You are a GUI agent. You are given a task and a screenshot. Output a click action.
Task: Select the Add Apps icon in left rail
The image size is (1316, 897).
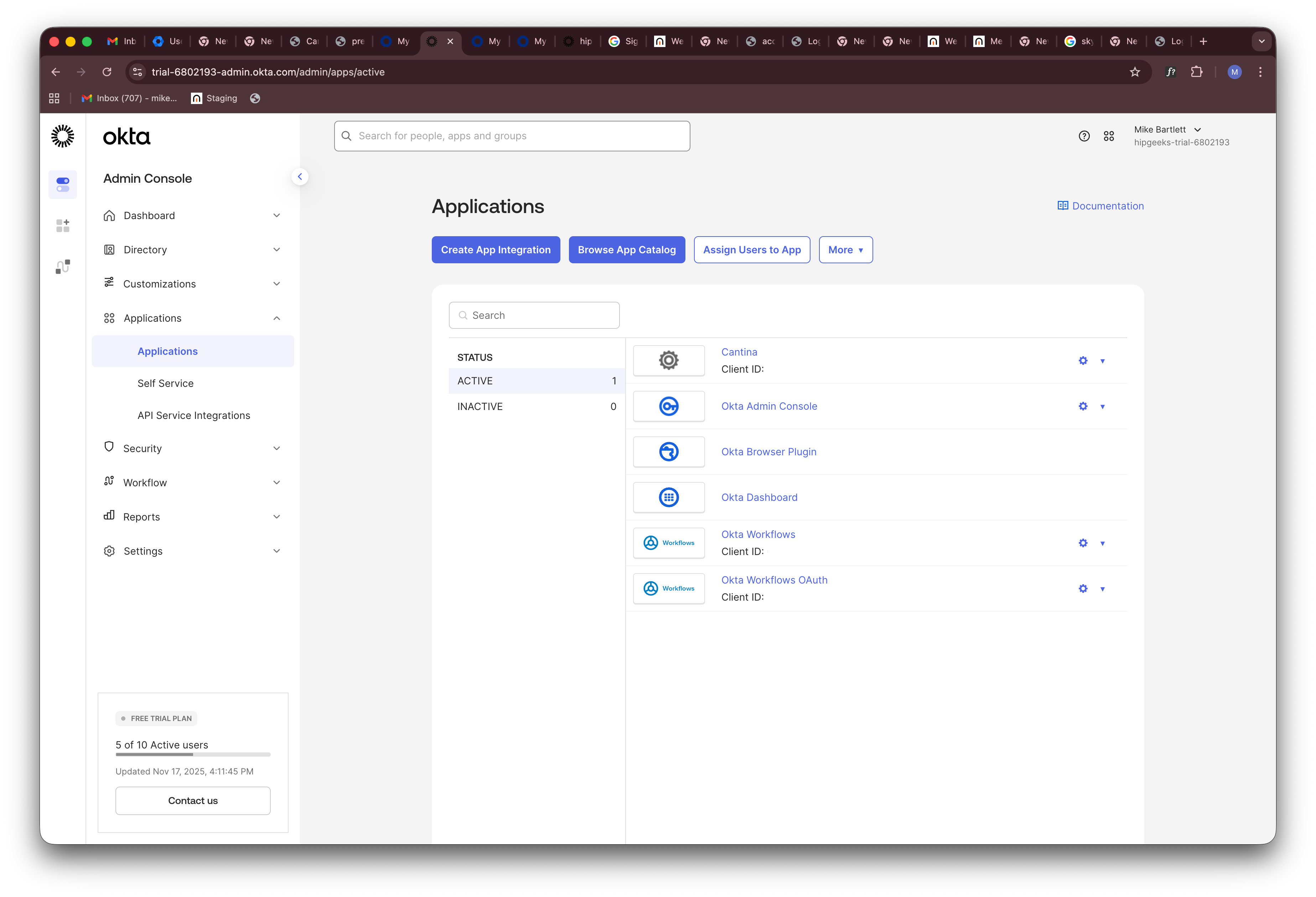tap(62, 225)
